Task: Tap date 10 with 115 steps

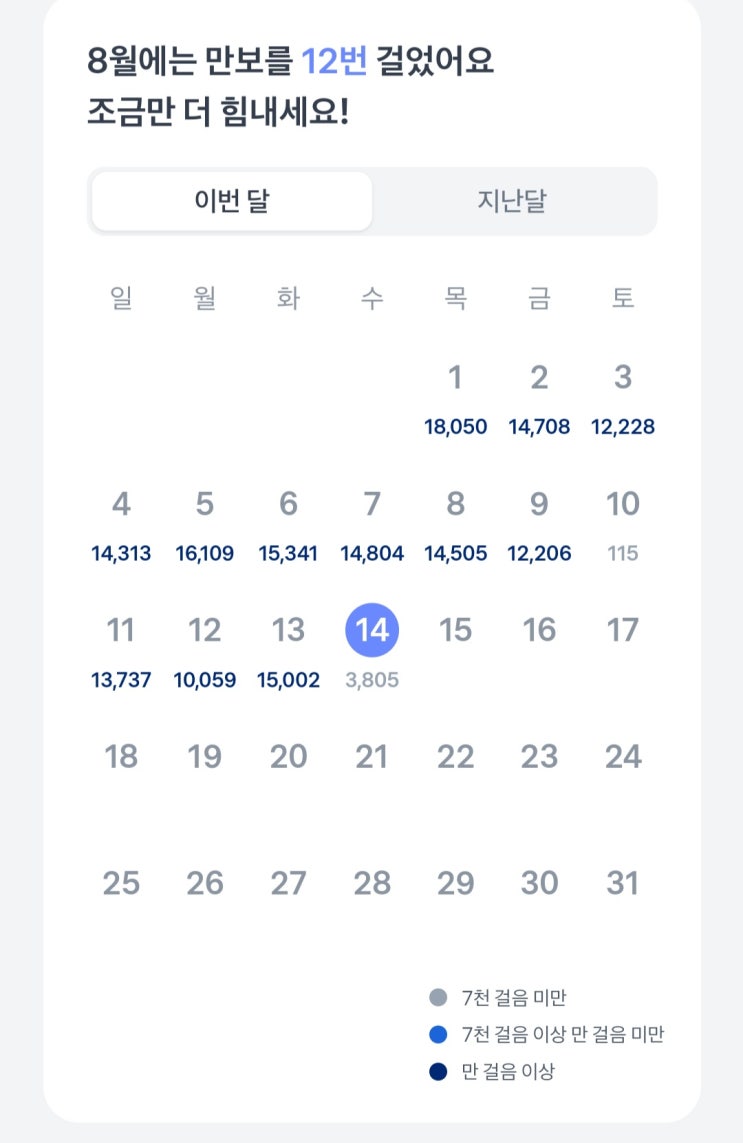Action: [x=622, y=505]
